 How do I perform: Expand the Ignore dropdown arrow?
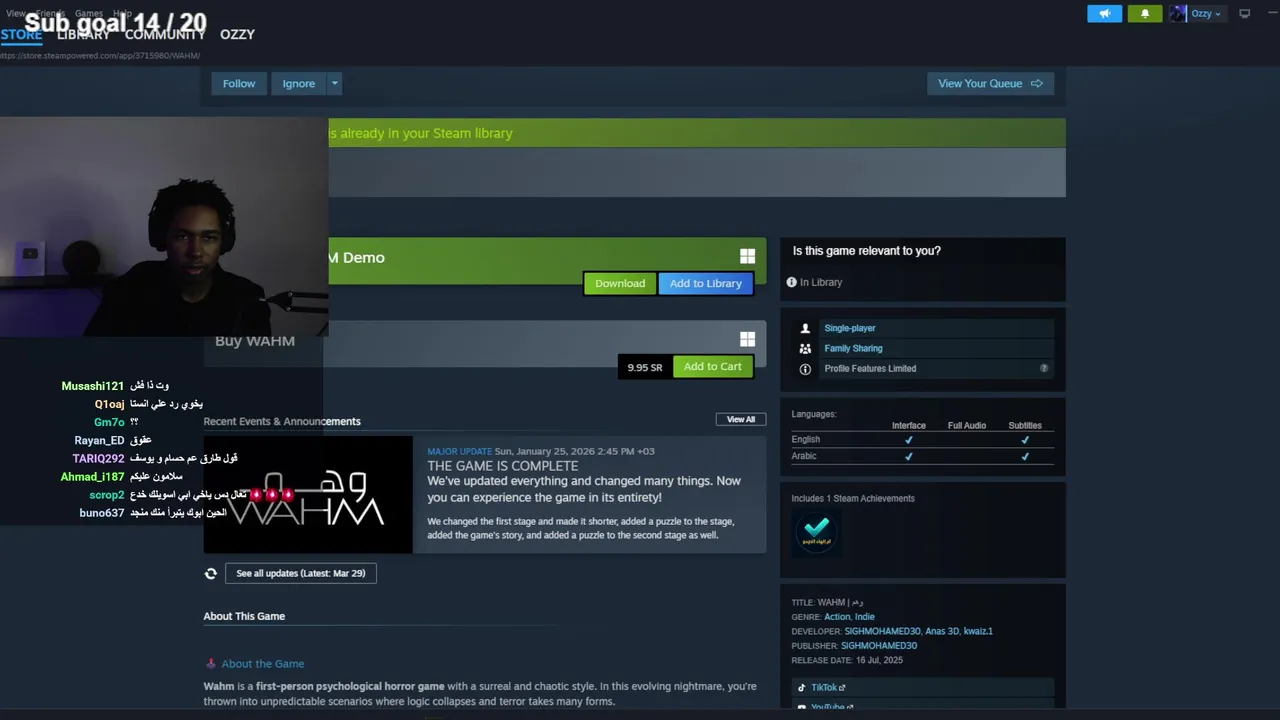[335, 83]
